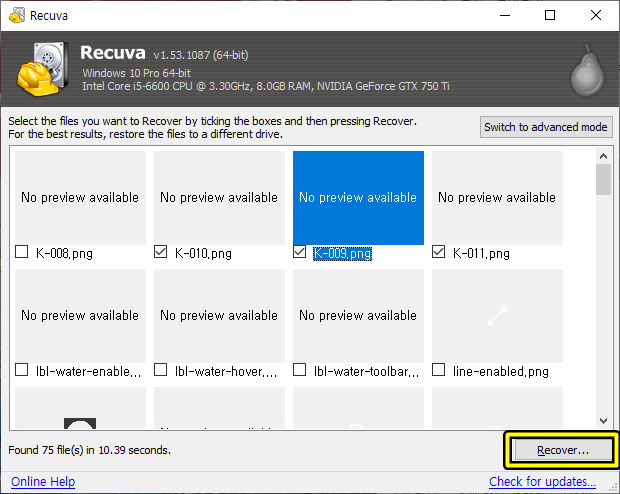The height and width of the screenshot is (494, 620).
Task: Select the lbl-water-toolbar thumbnail
Action: [358, 316]
